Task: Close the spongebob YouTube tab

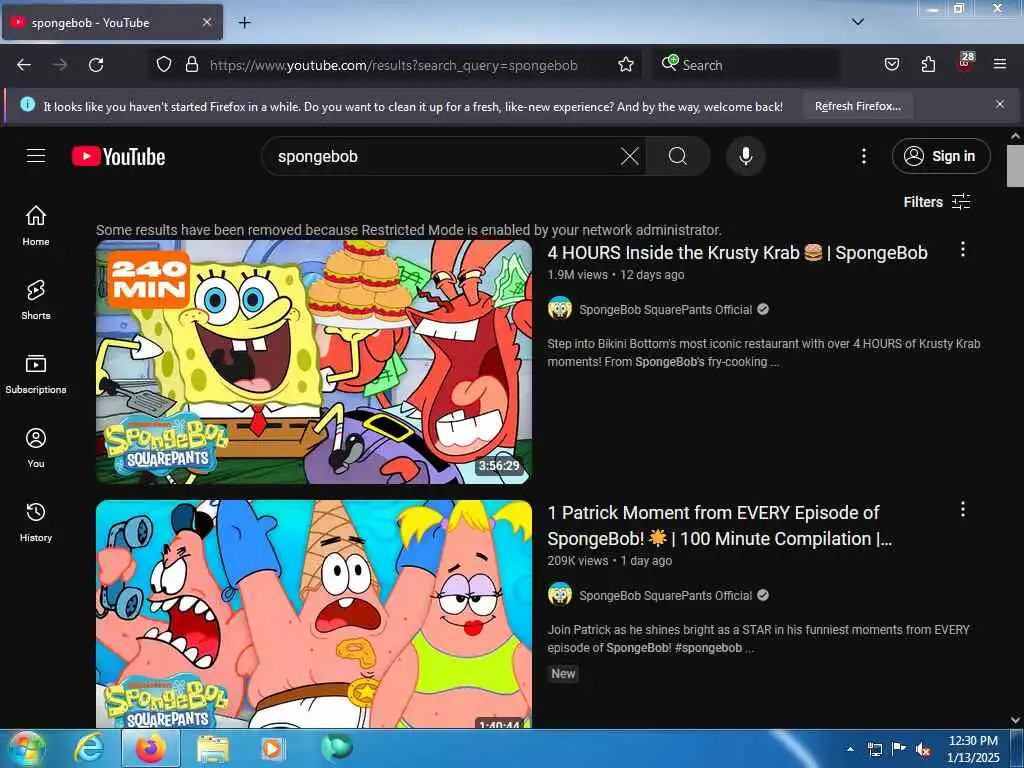Action: pos(206,22)
